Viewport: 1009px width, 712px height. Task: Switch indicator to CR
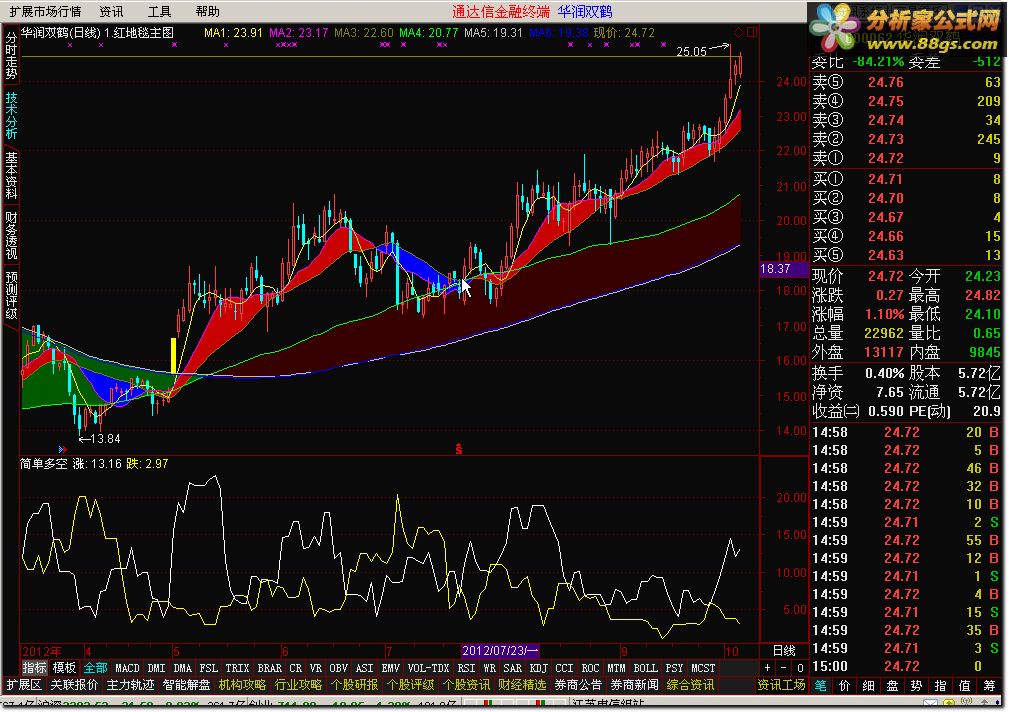coord(295,668)
